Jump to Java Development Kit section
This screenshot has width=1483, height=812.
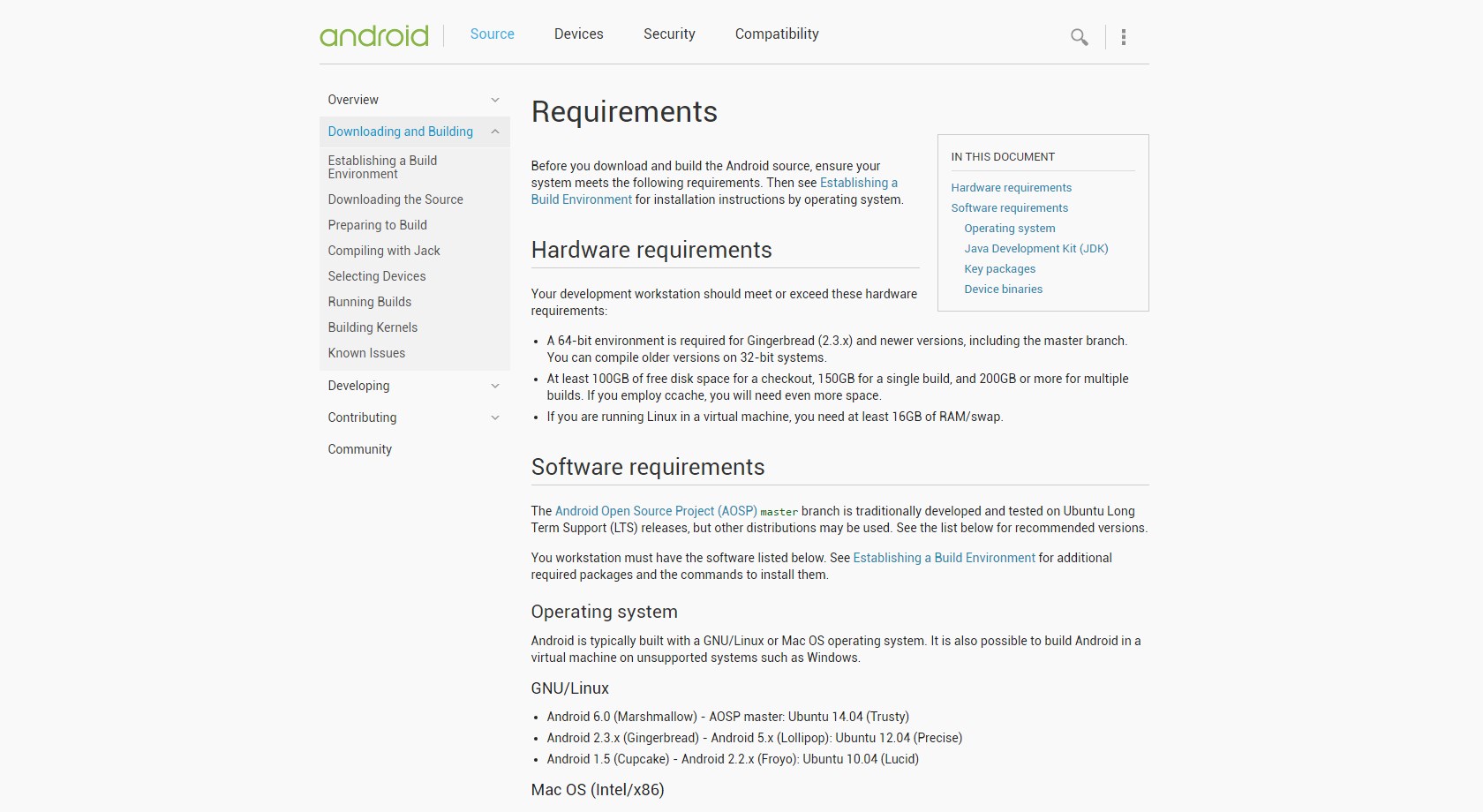[x=1035, y=248]
